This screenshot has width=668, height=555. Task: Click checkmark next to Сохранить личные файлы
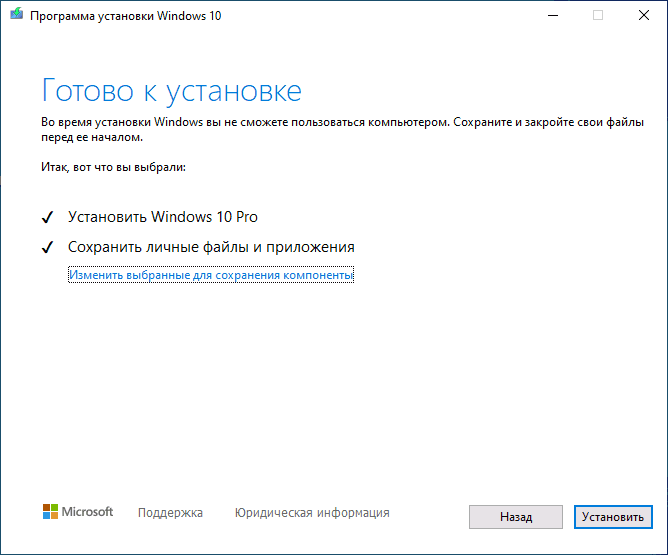click(x=48, y=247)
